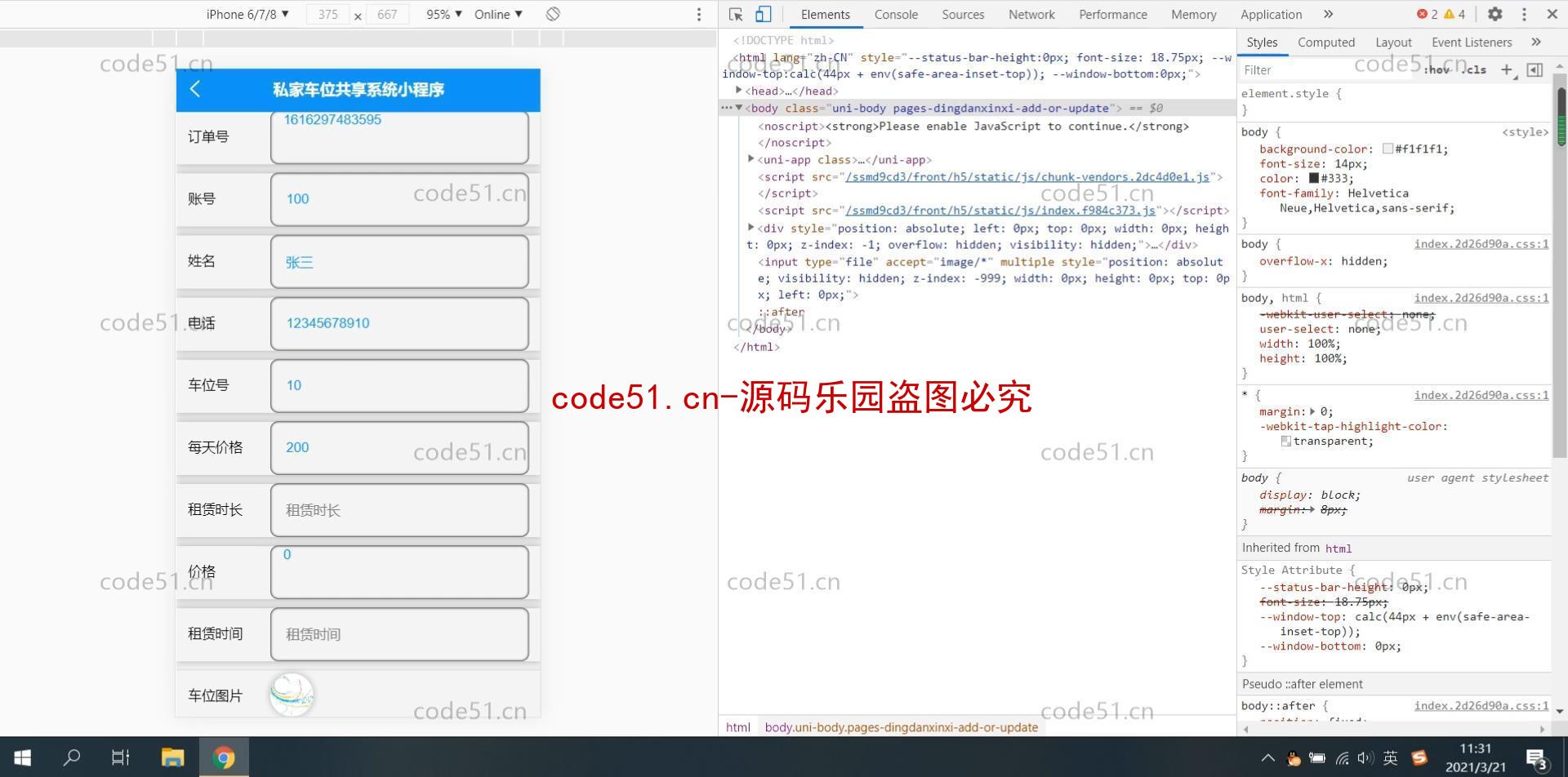Click the 租赁时长 input field
The height and width of the screenshot is (777, 1568).
(399, 510)
